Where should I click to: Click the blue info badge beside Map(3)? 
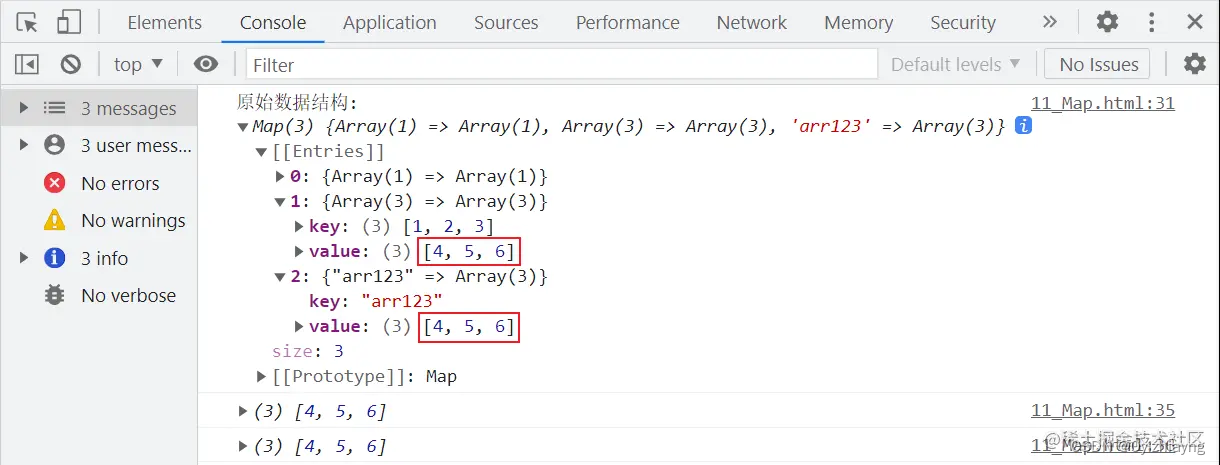tap(1023, 126)
